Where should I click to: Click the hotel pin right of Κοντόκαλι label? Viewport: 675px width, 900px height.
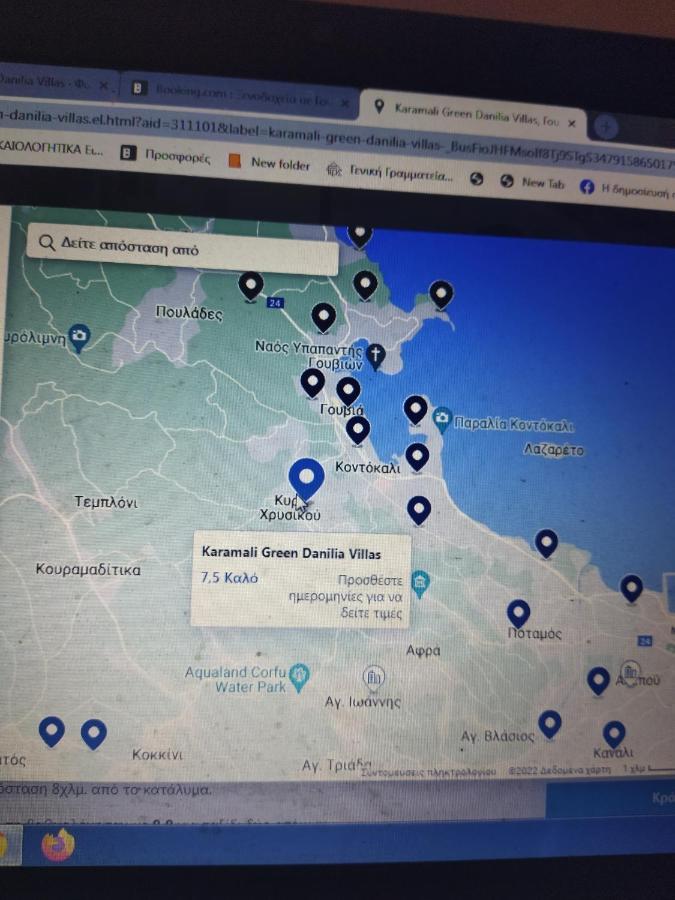[417, 457]
